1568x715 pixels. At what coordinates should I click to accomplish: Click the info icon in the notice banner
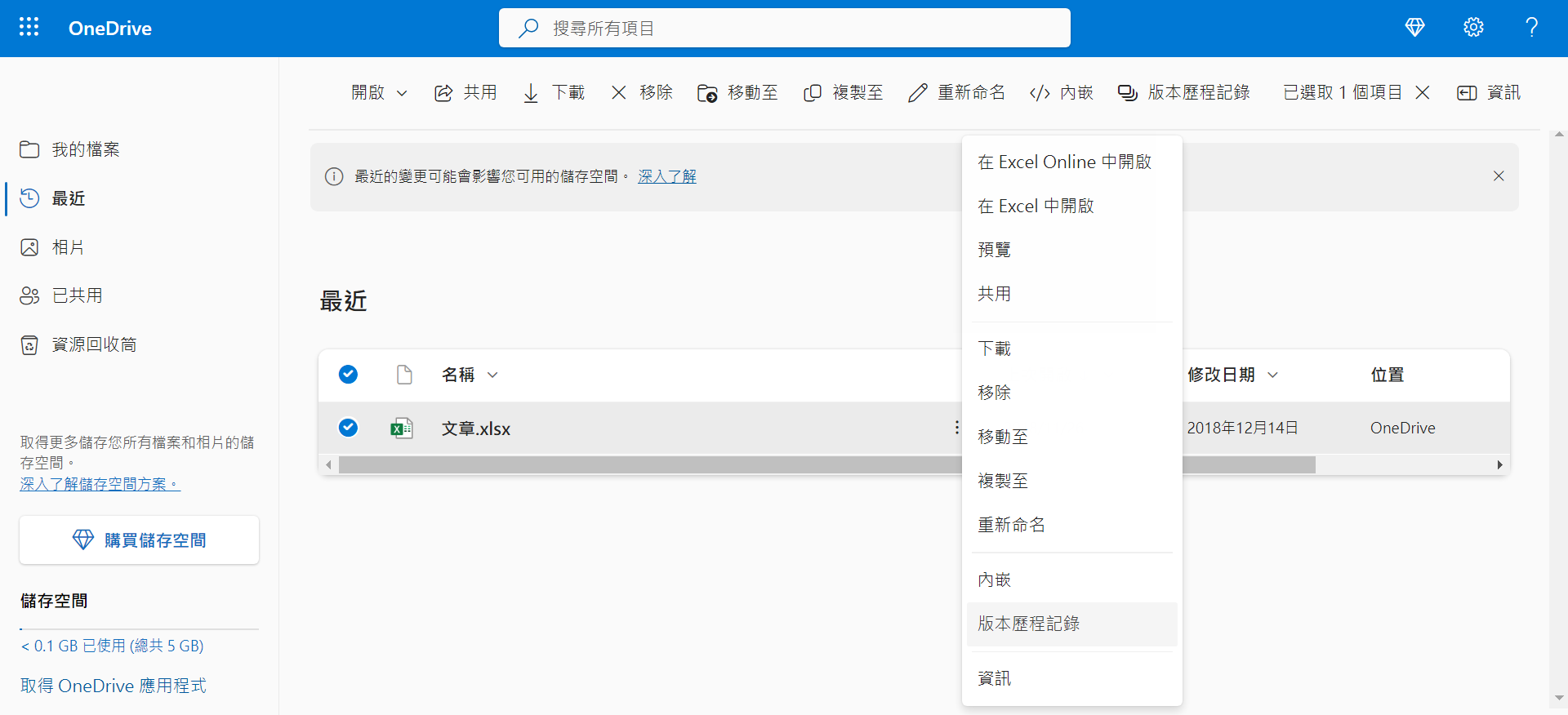point(334,176)
